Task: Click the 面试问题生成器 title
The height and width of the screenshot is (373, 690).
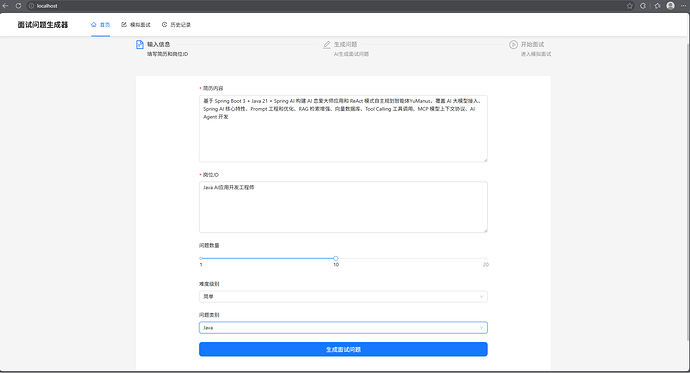Action: pyautogui.click(x=43, y=25)
